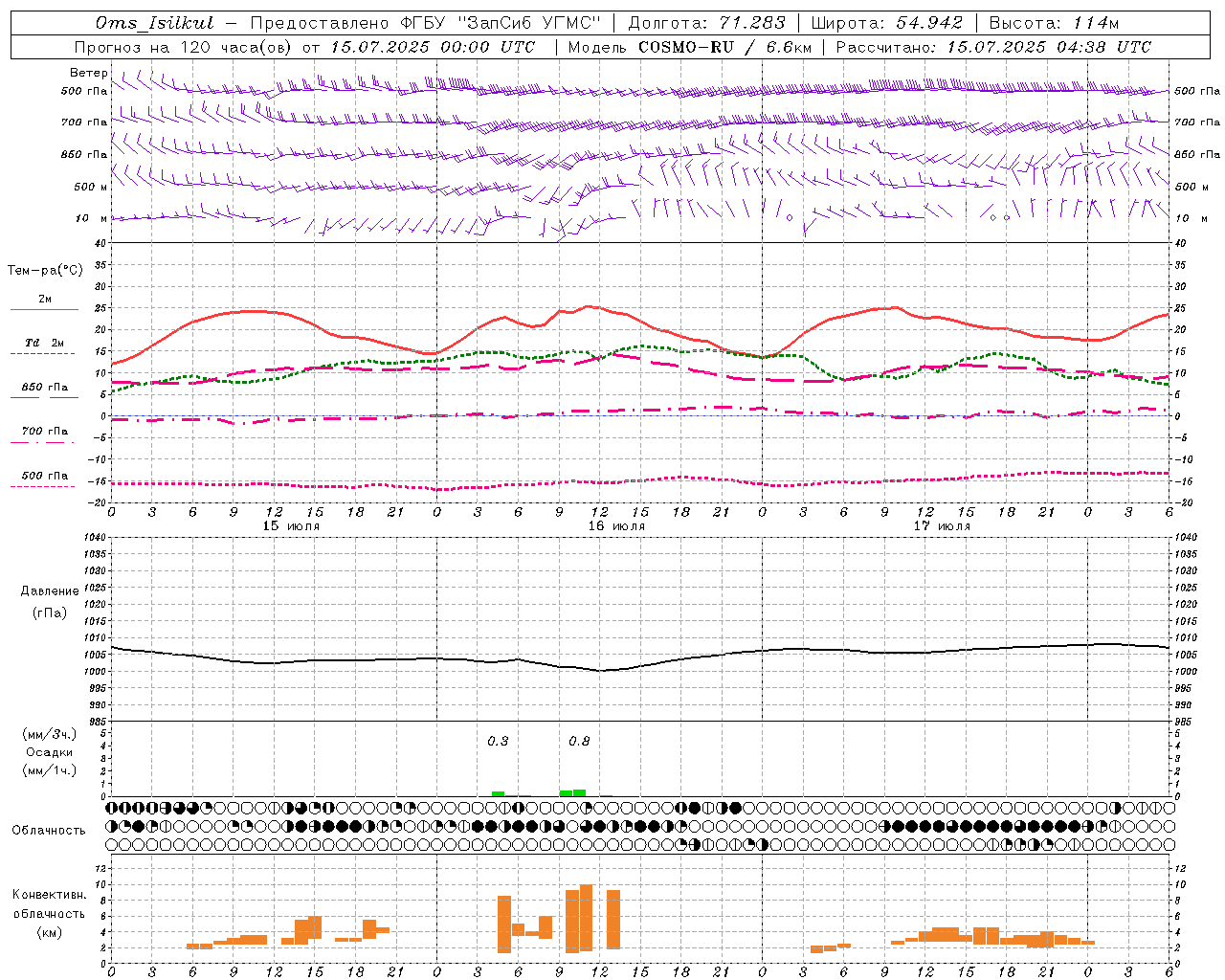
Task: Select the 700 гПа temperature legend entry
Action: [x=45, y=432]
